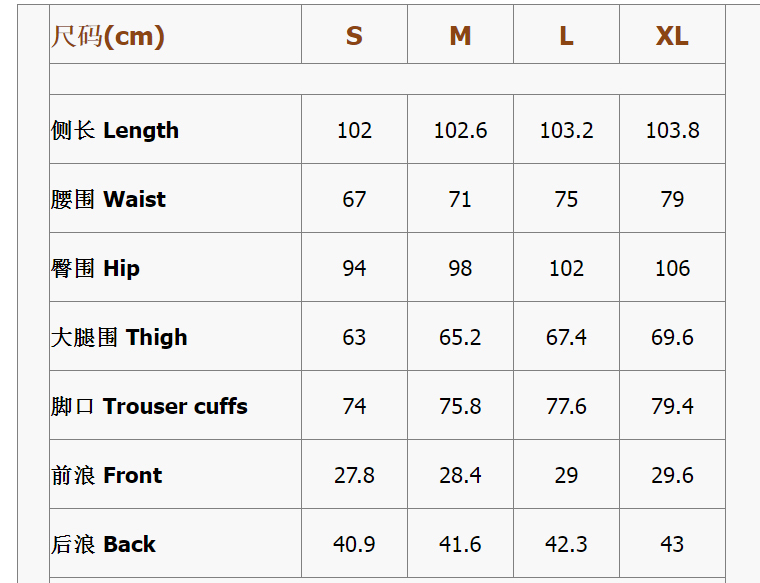Click the Length value 102.6 for M
Viewport: 760px width, 583px height.
pyautogui.click(x=460, y=130)
